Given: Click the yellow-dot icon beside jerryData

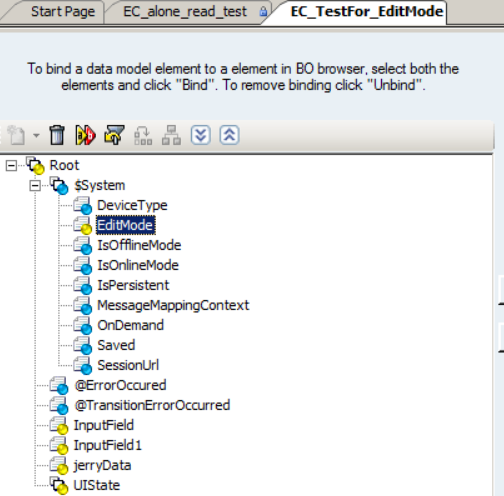Looking at the screenshot, I should 59,466.
